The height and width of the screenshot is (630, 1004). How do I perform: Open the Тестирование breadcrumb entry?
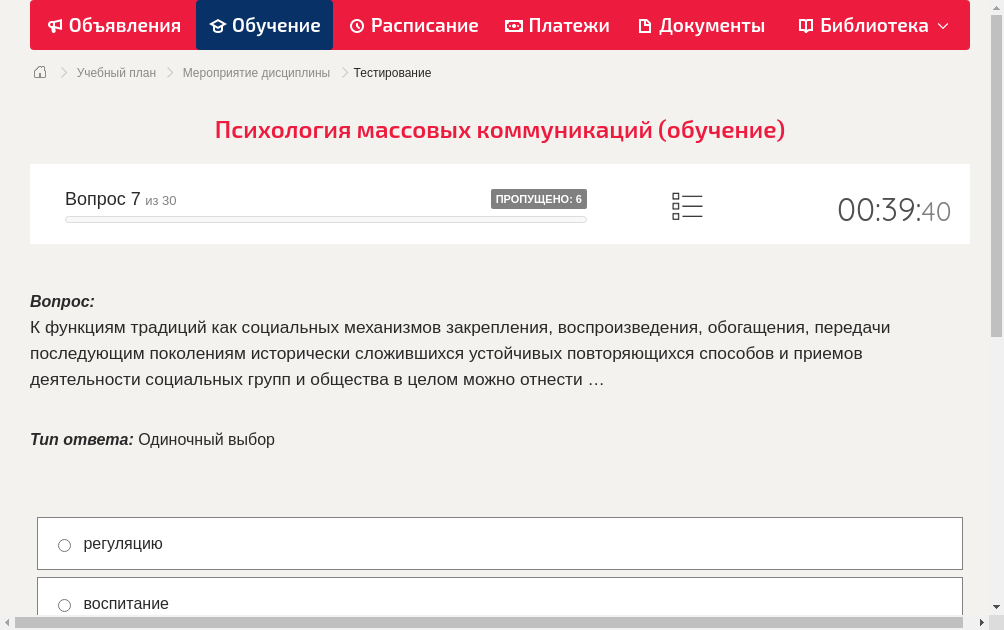[x=392, y=72]
